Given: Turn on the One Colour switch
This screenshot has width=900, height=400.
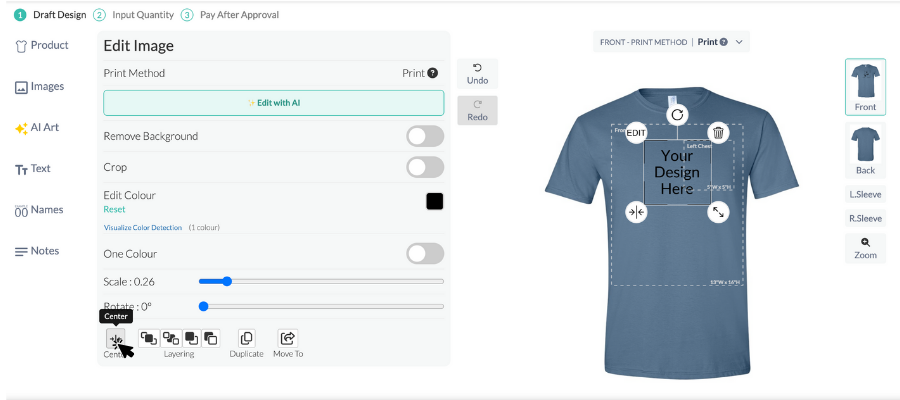Looking at the screenshot, I should pos(425,253).
